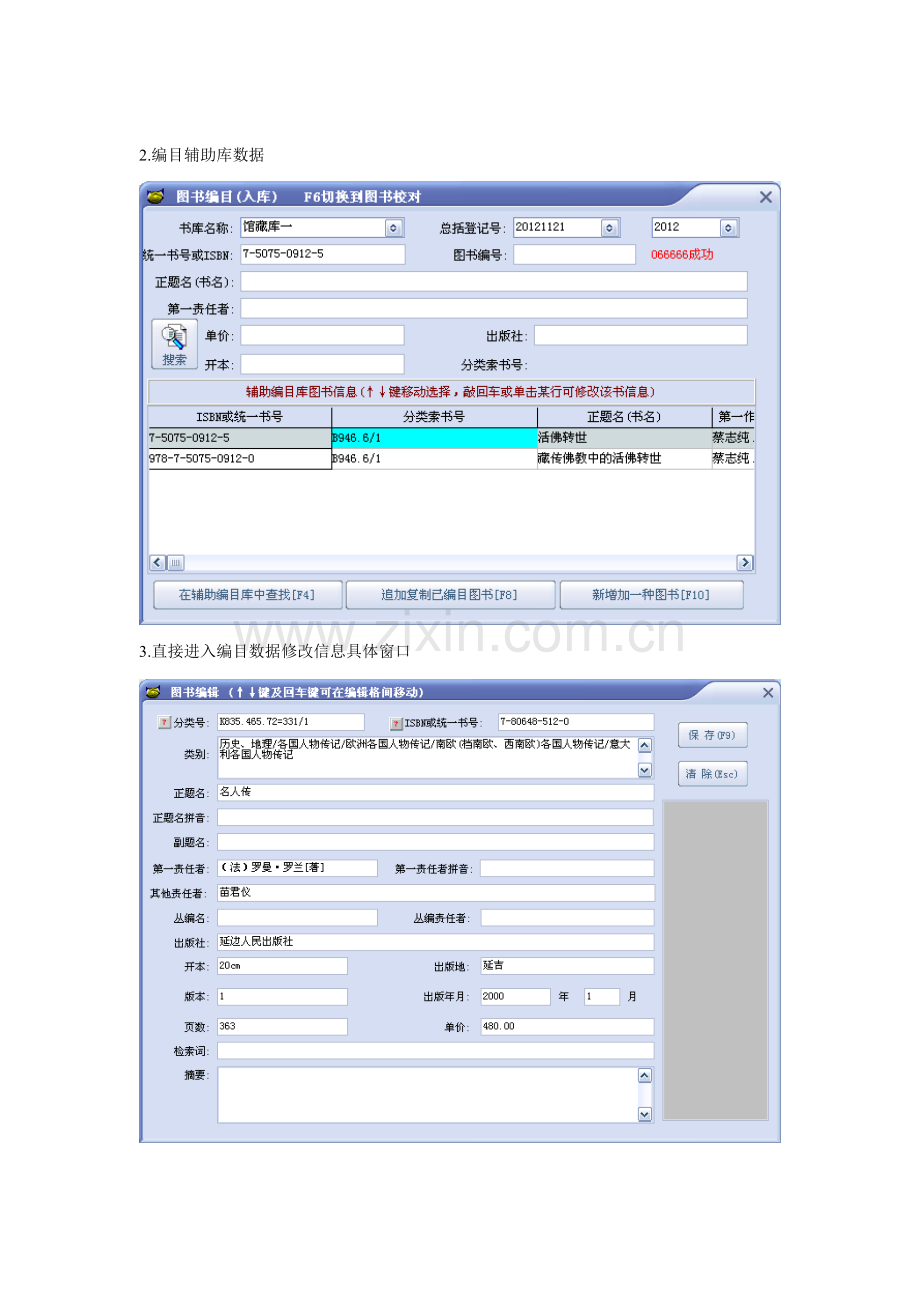Click the up arrow of the 类别 text area

(x=647, y=744)
